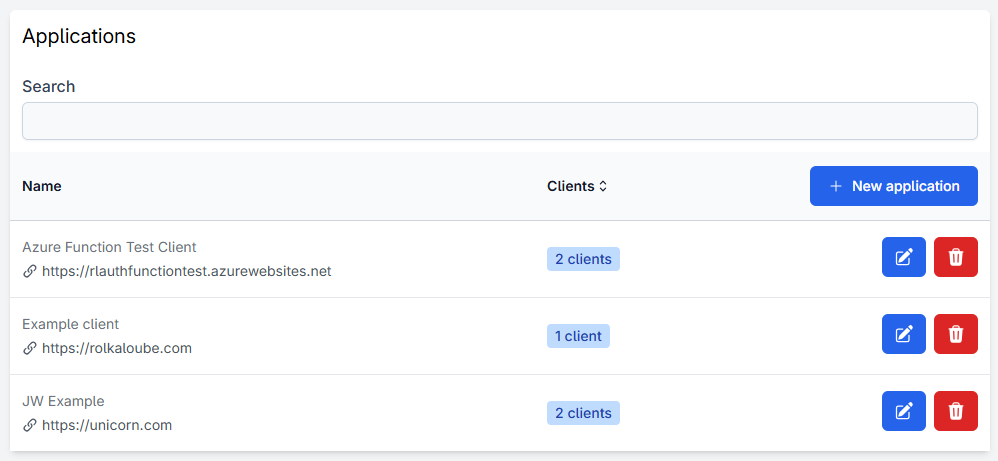Click the 2 clients badge for Azure Function
This screenshot has height=461, width=998.
(x=583, y=259)
